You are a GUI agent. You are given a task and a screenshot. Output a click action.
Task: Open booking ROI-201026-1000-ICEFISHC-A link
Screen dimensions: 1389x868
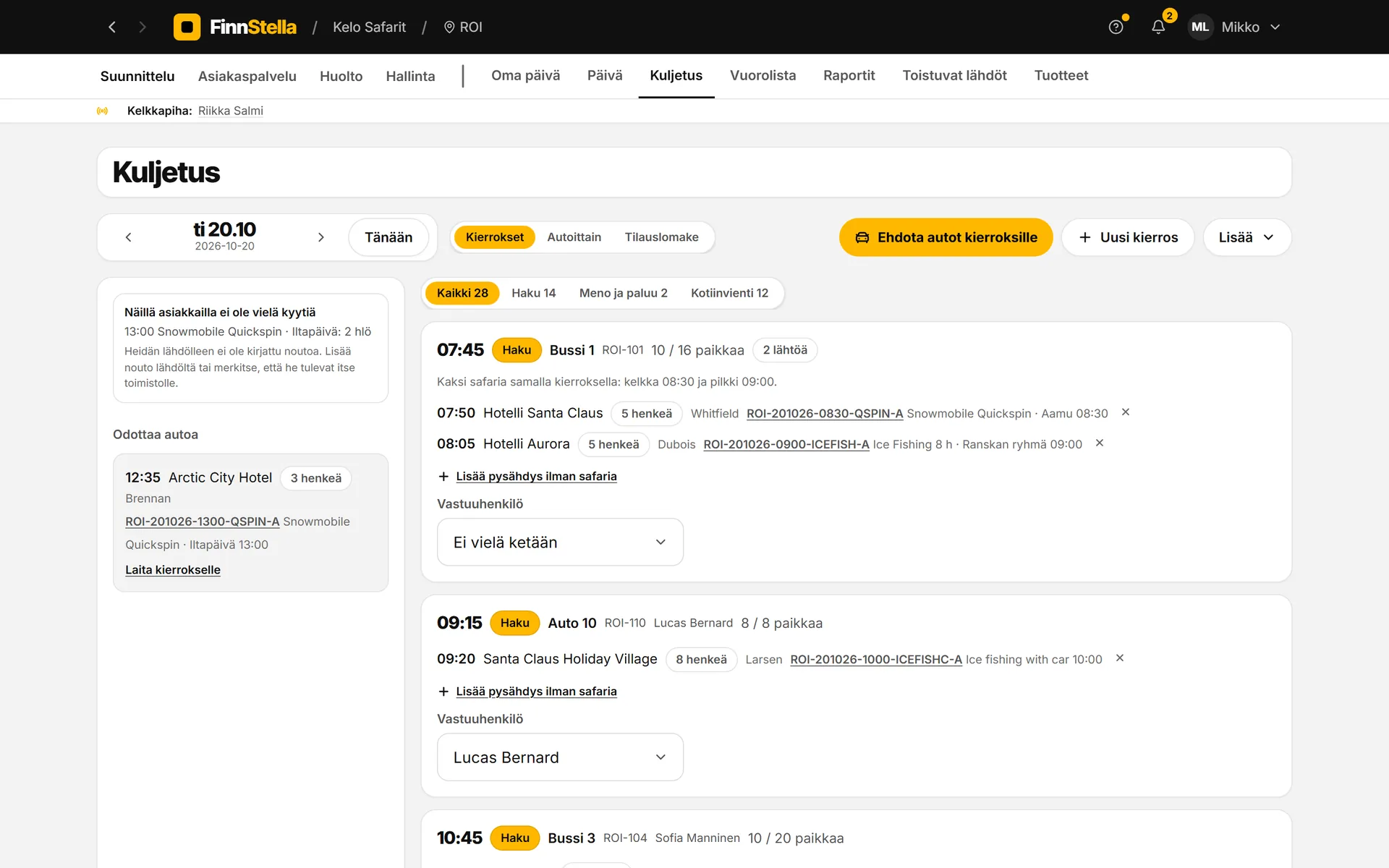[876, 659]
